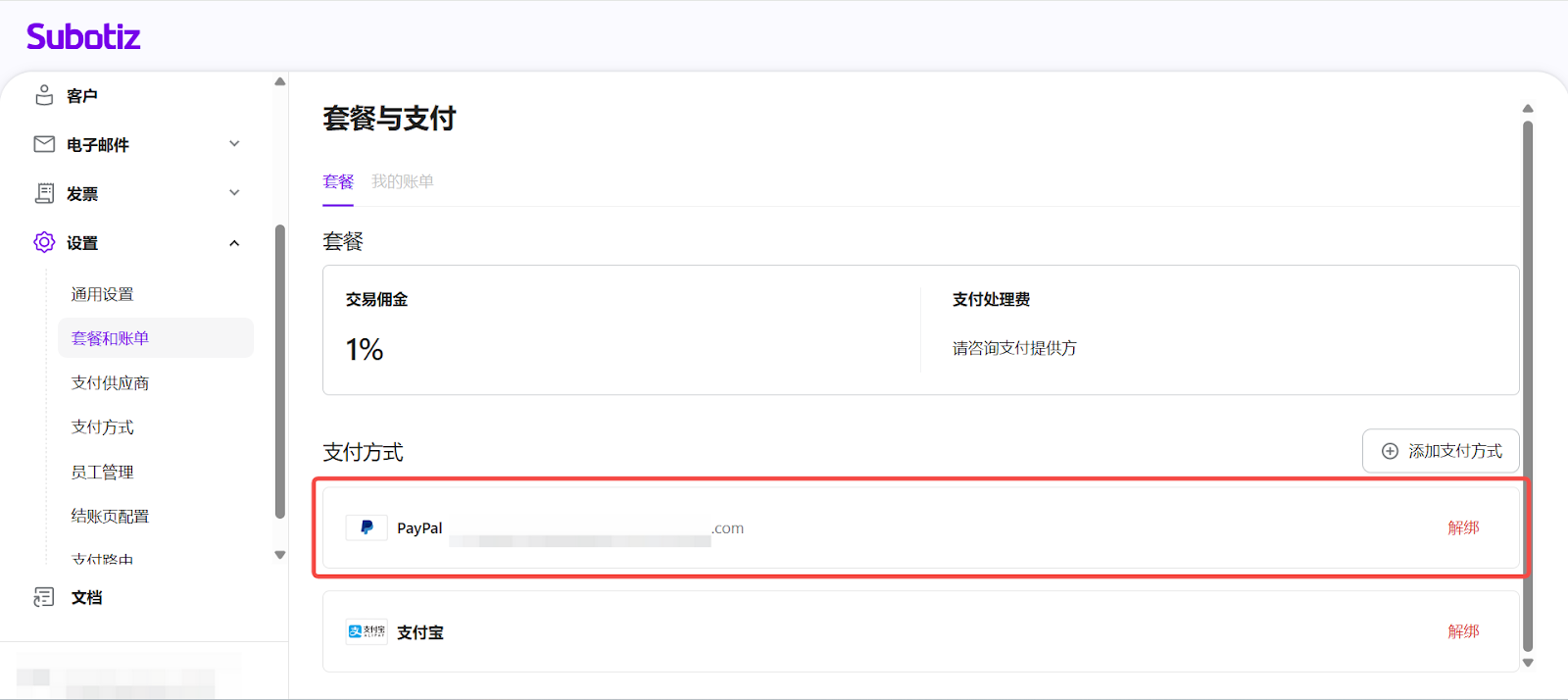Click the 电子邮件 envelope icon
This screenshot has width=1568, height=700.
(x=44, y=144)
